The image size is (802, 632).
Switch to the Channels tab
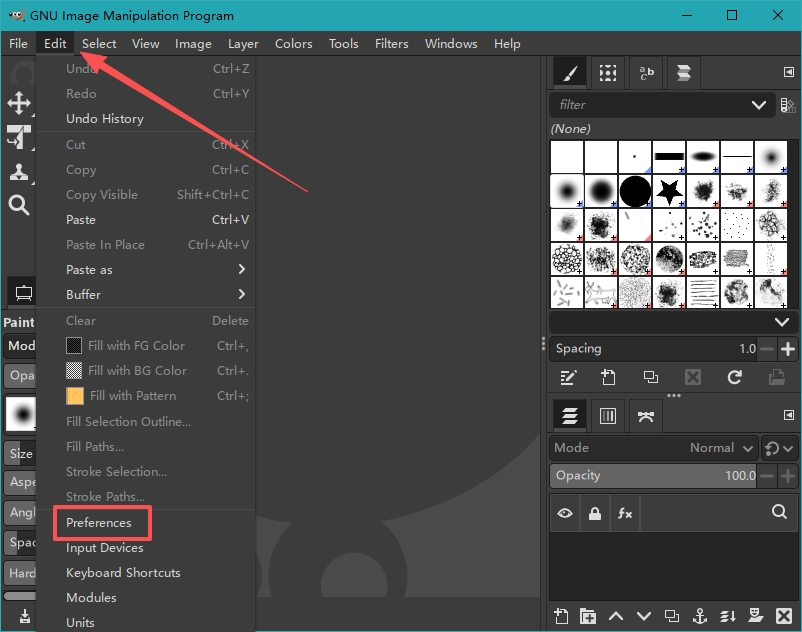[608, 416]
